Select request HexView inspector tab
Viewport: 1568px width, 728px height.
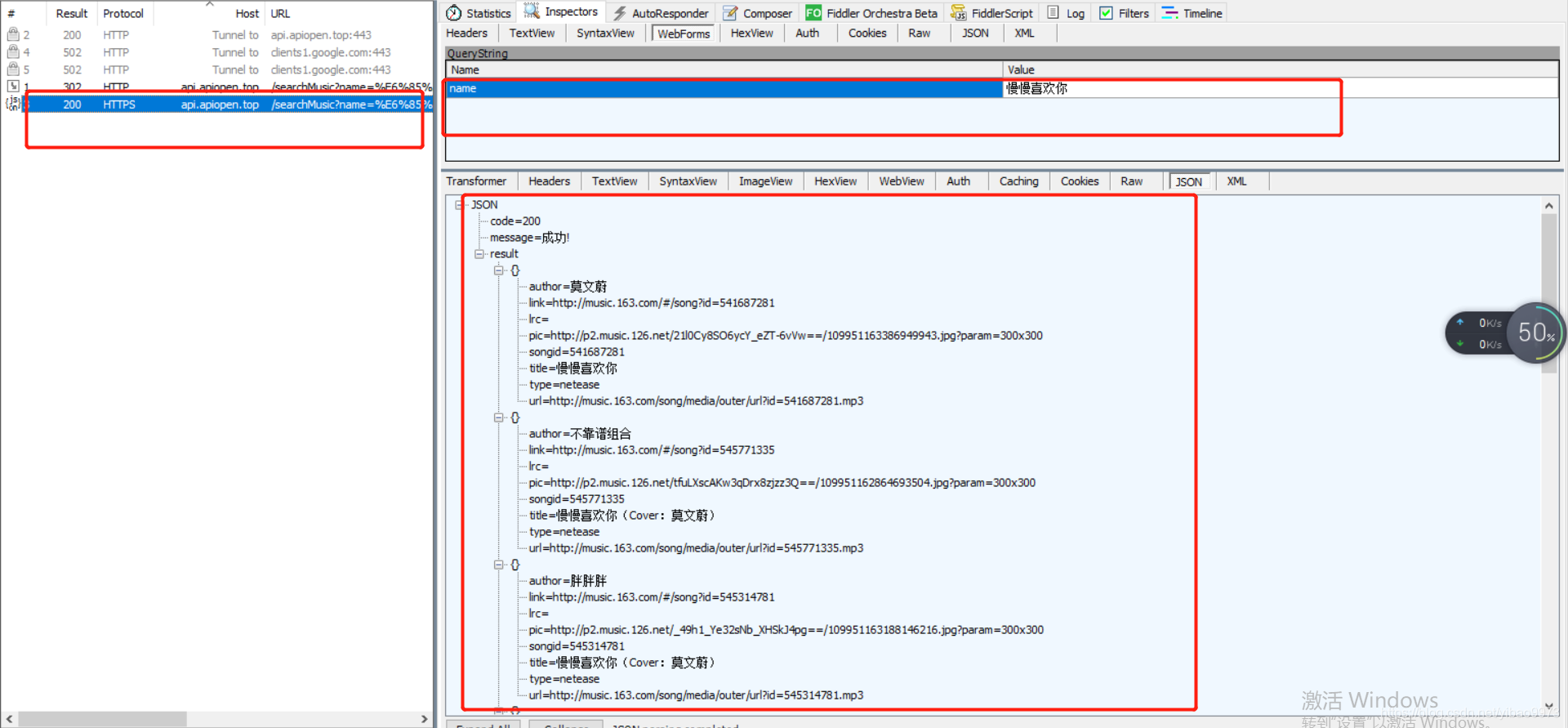point(751,33)
